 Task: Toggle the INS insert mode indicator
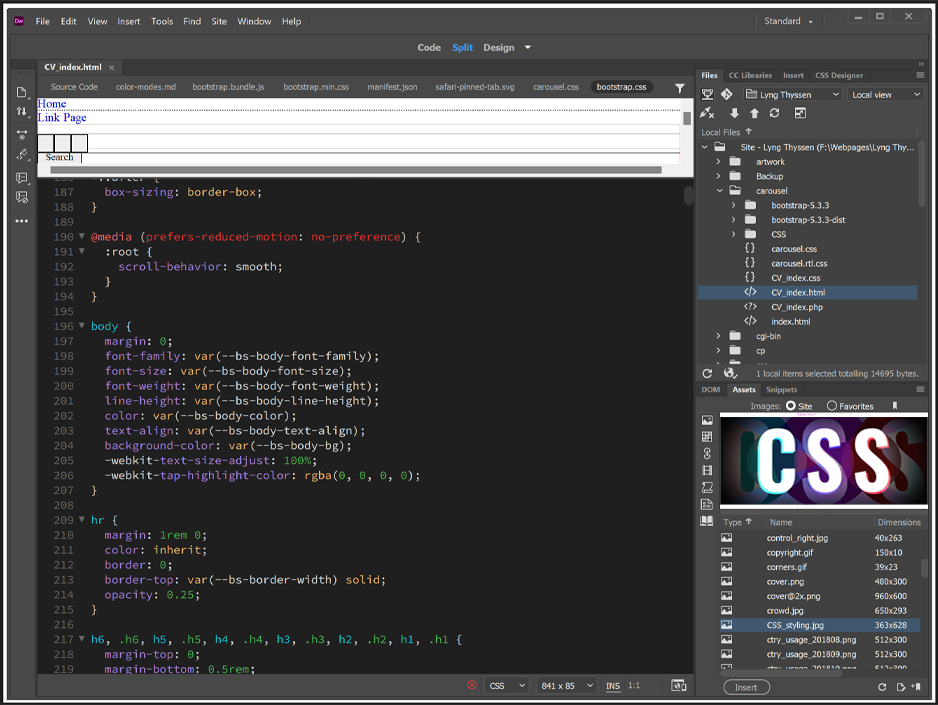pyautogui.click(x=612, y=686)
